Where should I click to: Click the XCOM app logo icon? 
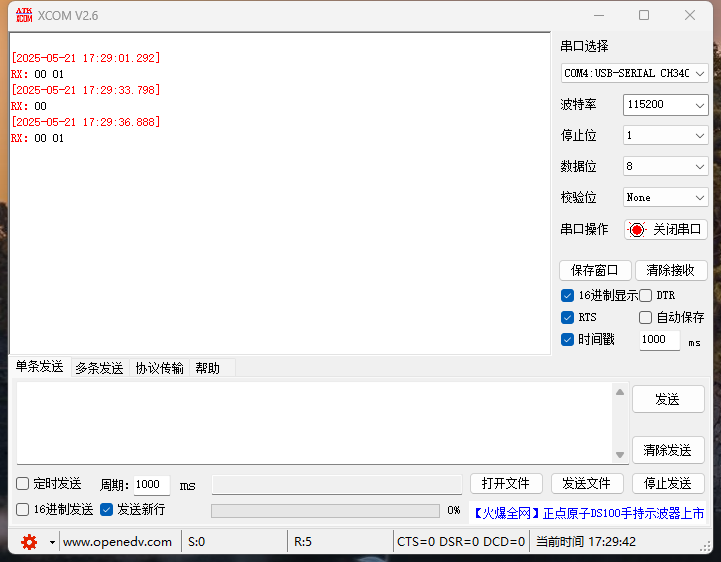click(x=24, y=15)
